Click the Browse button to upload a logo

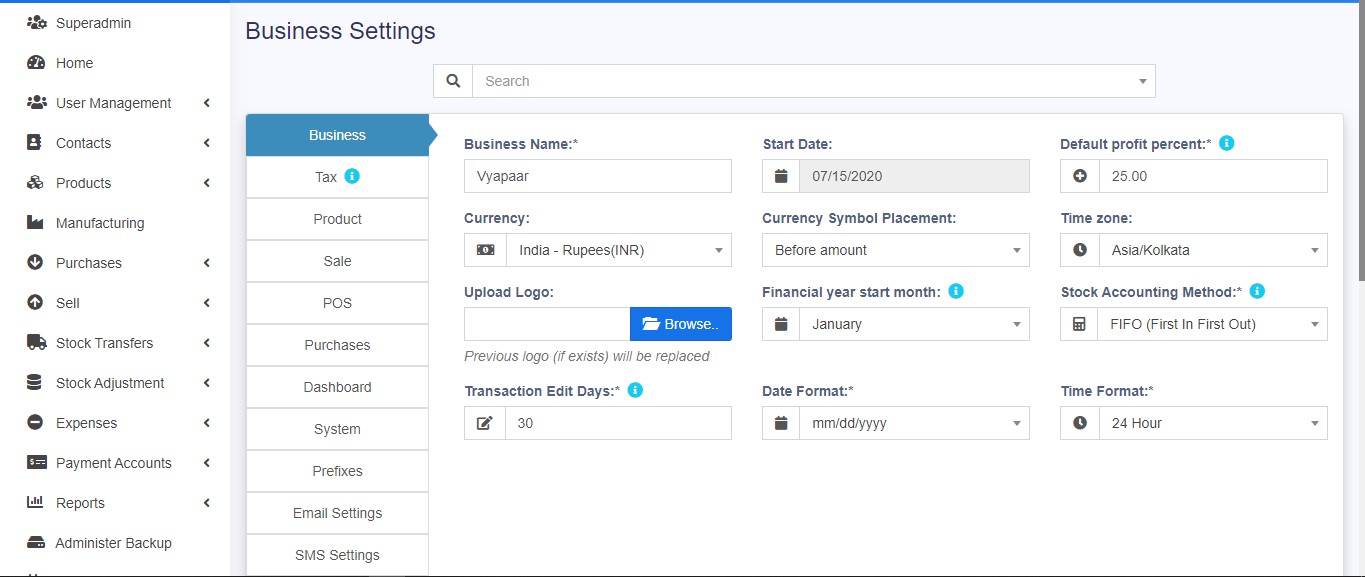coord(680,324)
